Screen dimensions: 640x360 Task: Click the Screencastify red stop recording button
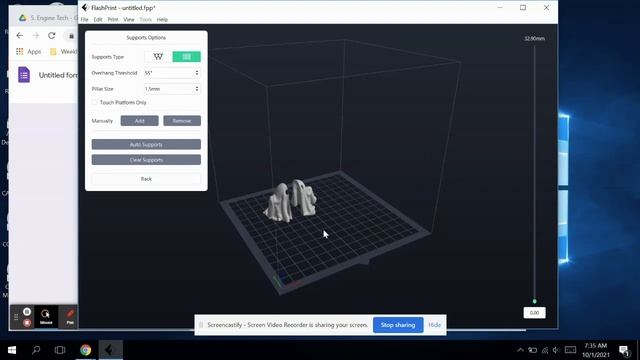(x=27, y=322)
